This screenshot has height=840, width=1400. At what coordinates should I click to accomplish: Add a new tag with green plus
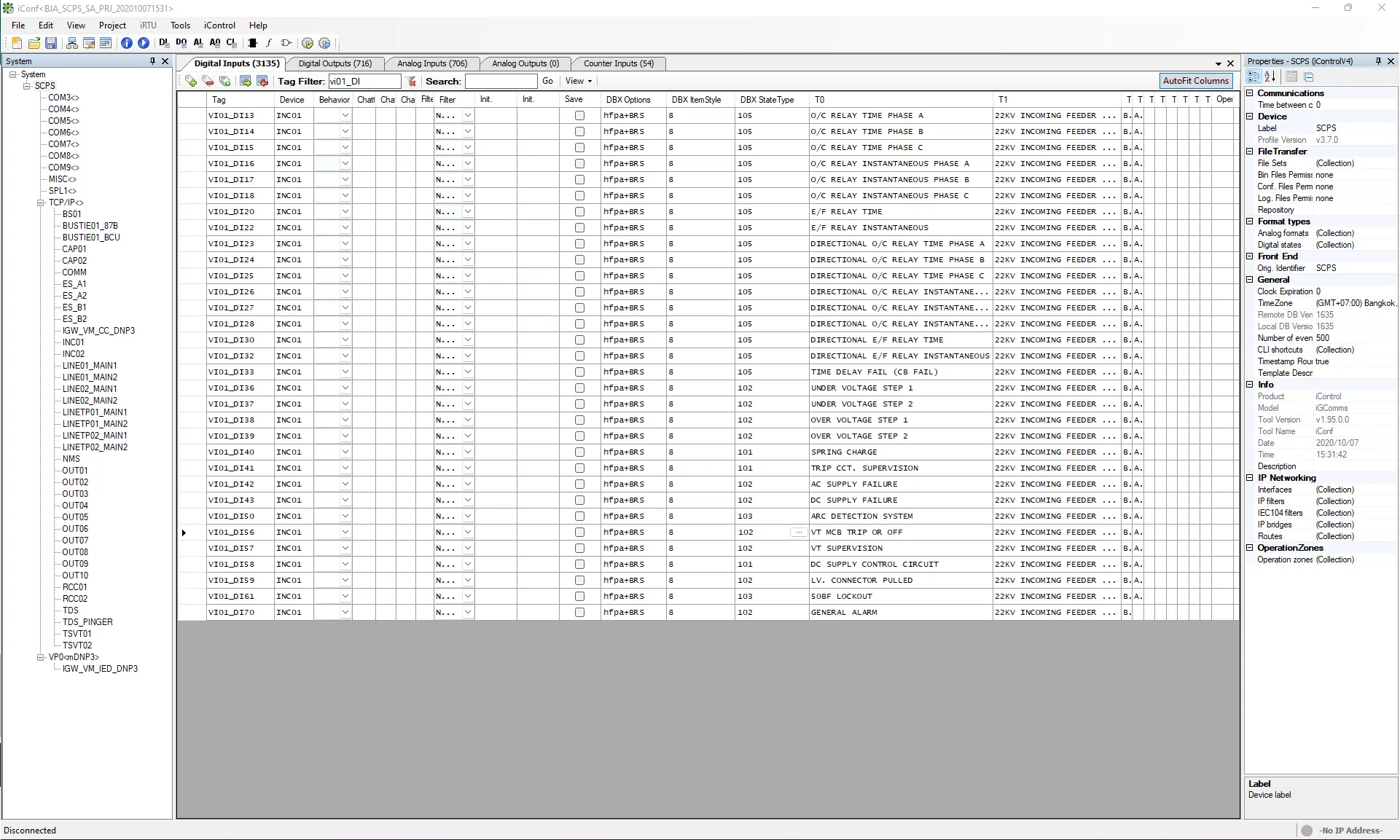[191, 81]
